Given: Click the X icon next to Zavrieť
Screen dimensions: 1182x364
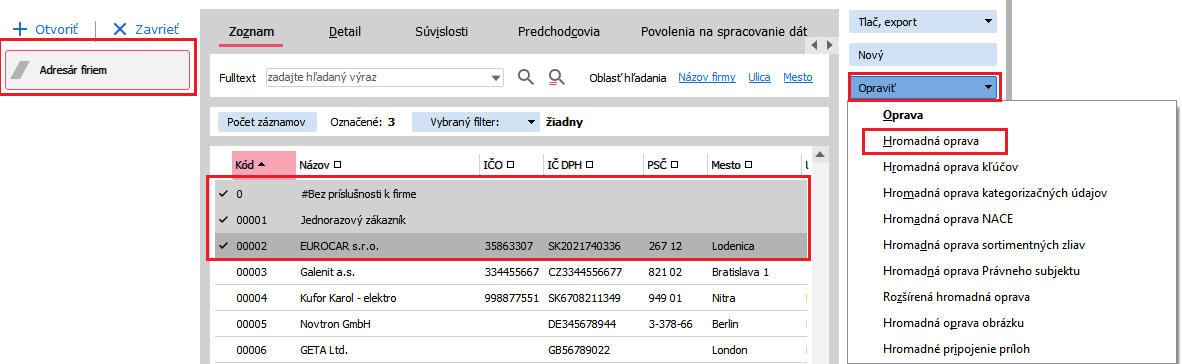Looking at the screenshot, I should (120, 29).
